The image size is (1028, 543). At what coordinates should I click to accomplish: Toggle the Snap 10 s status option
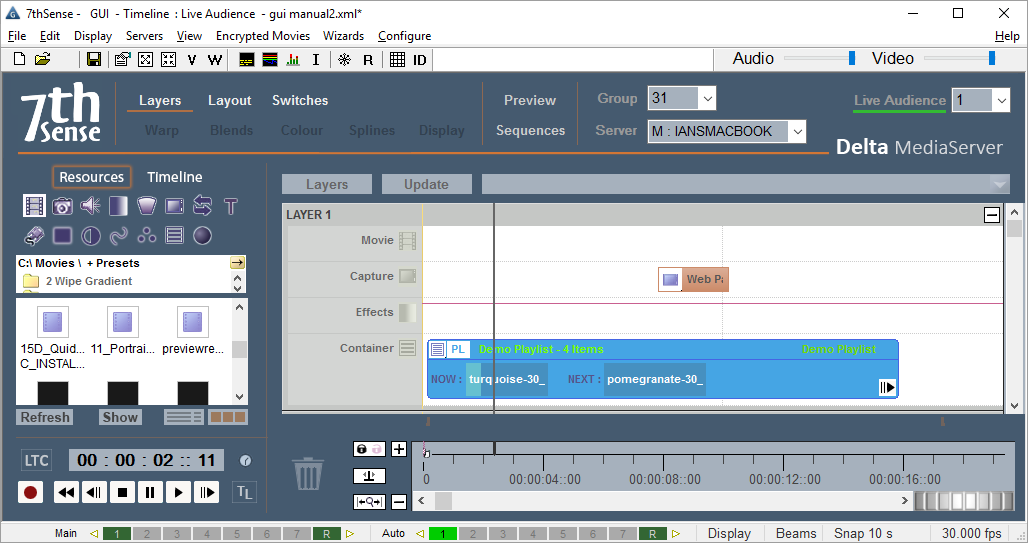tap(863, 533)
